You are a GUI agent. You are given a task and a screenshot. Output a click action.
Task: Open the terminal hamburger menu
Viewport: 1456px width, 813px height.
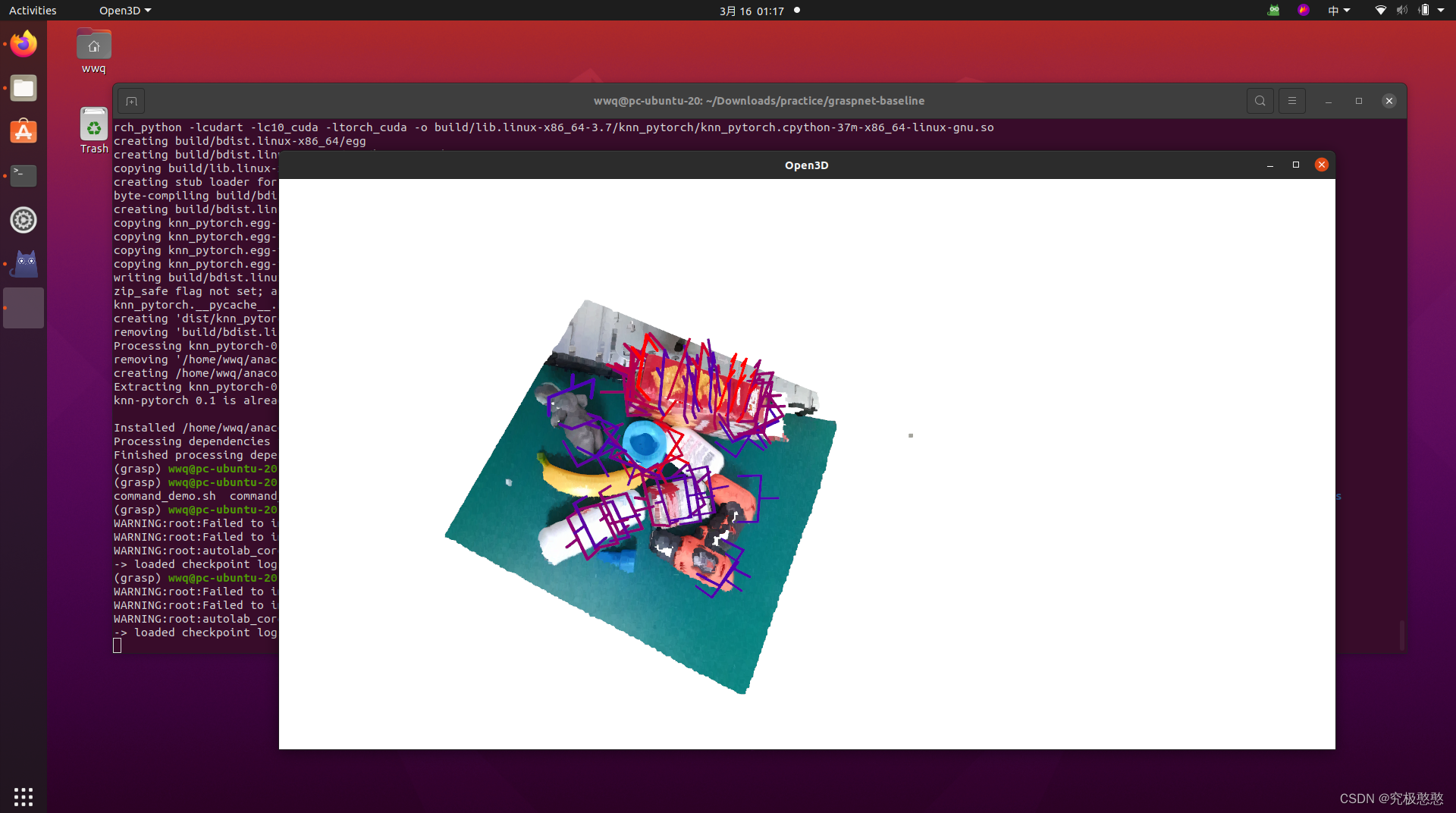point(1291,100)
